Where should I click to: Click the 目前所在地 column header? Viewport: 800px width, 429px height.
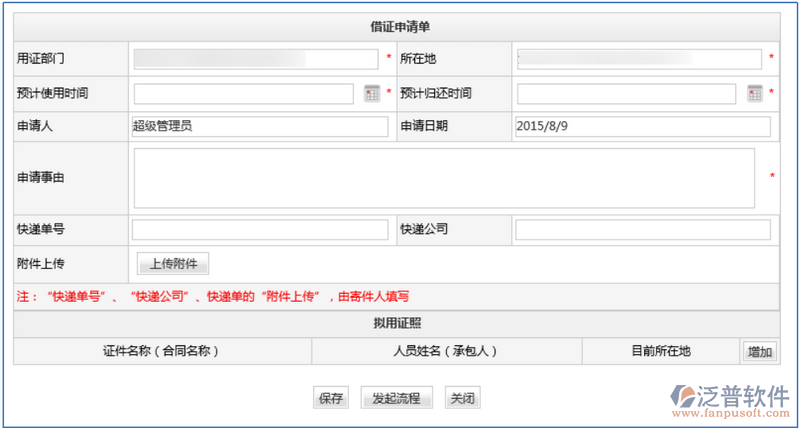click(x=660, y=351)
